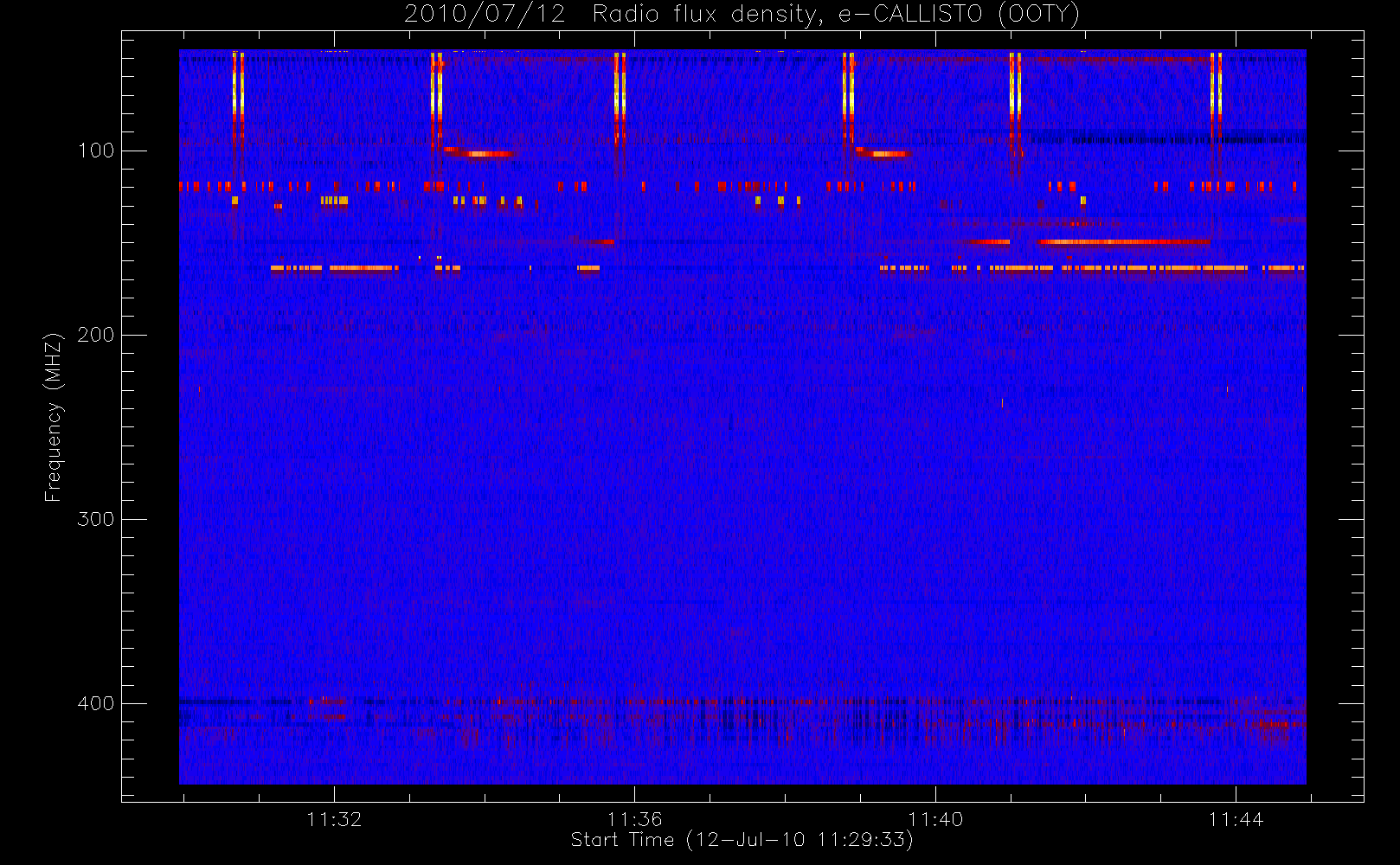Click the frequency tick label '100'
The image size is (1400, 865).
coord(95,151)
